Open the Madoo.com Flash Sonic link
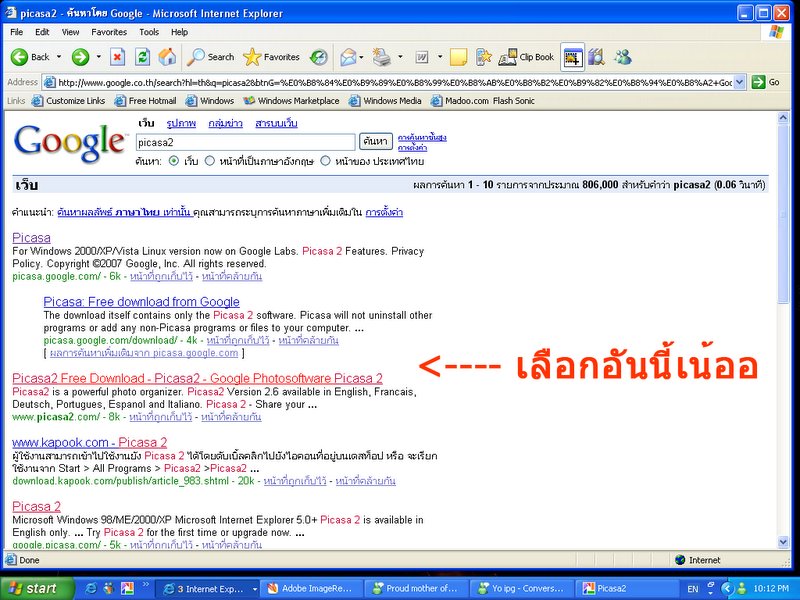Image resolution: width=800 pixels, height=600 pixels. 483,101
